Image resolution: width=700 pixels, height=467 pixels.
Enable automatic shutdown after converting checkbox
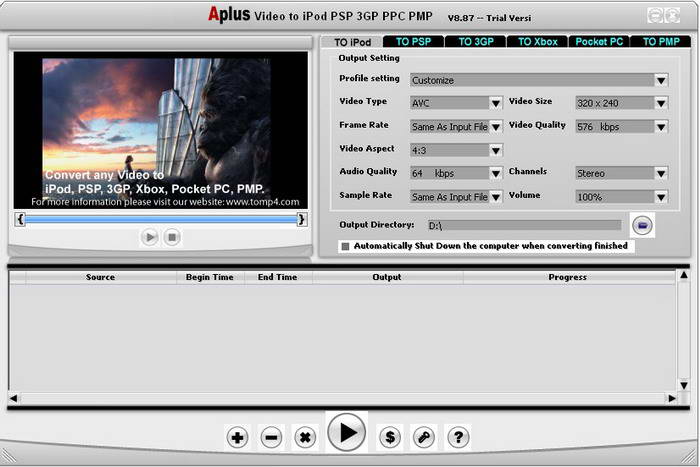tap(345, 246)
